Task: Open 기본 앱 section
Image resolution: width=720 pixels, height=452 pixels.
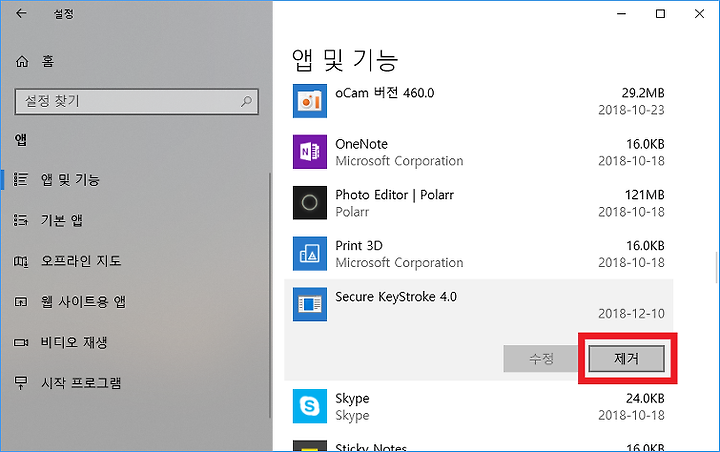Action: 62,220
